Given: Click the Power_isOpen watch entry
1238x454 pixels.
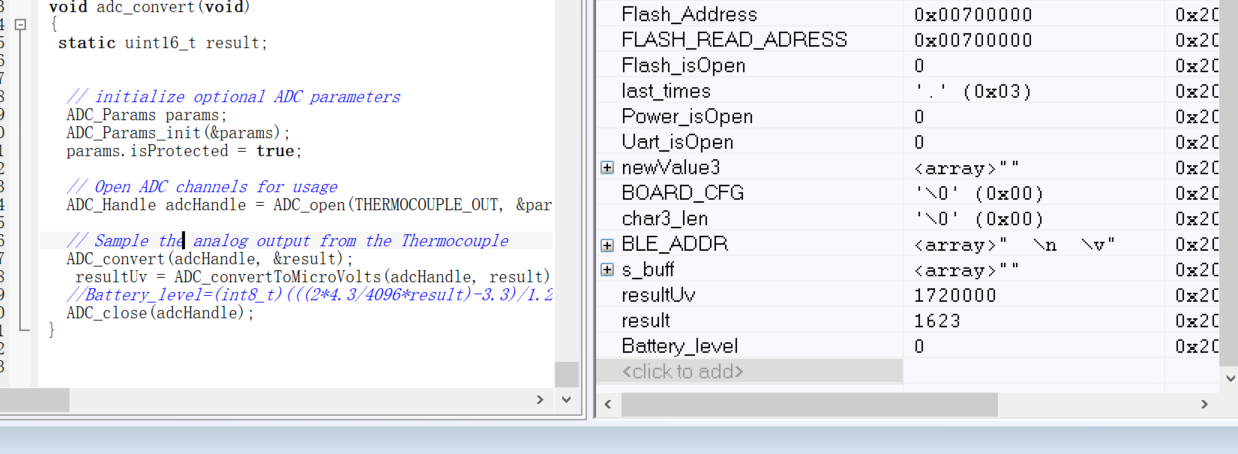Looking at the screenshot, I should pyautogui.click(x=687, y=116).
